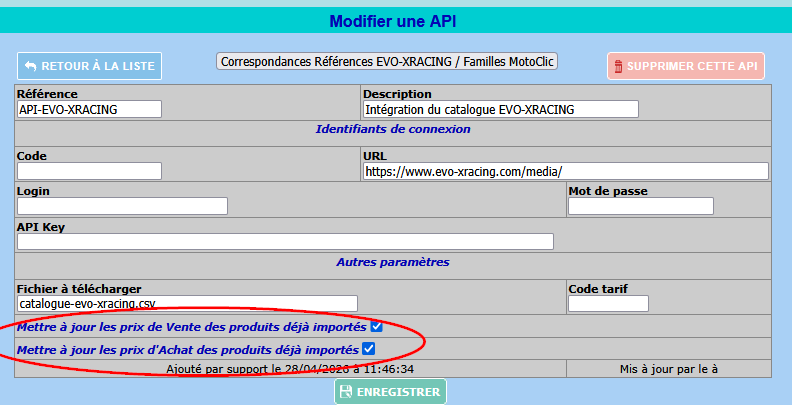Focus the Login input box
Viewport: 792px width, 405px height.
[122, 206]
